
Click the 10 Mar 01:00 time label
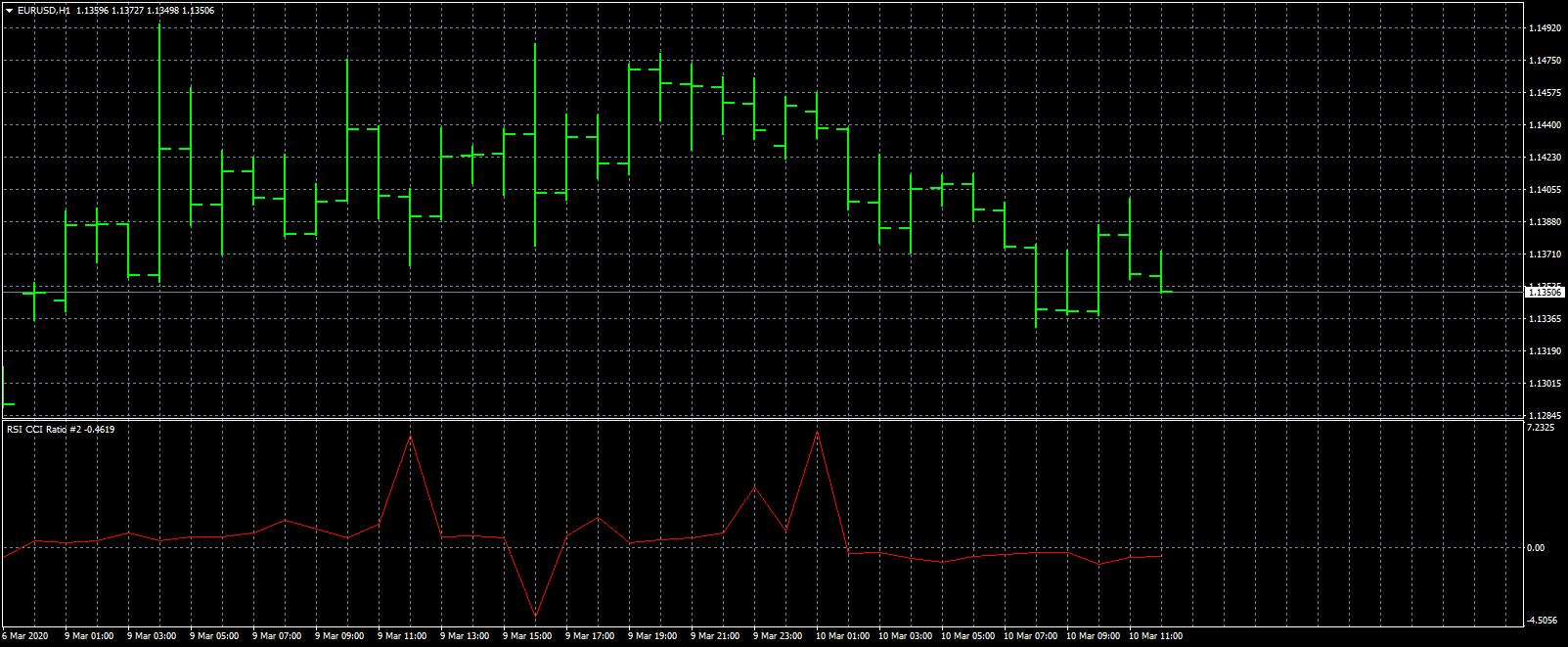pyautogui.click(x=842, y=636)
